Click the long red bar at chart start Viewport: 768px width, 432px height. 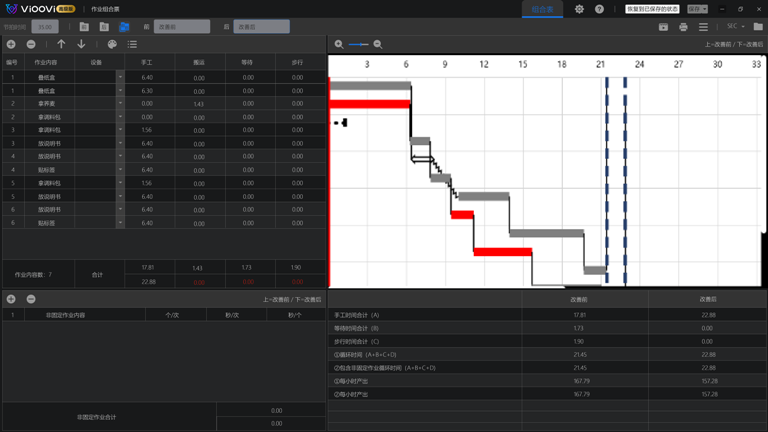click(370, 104)
